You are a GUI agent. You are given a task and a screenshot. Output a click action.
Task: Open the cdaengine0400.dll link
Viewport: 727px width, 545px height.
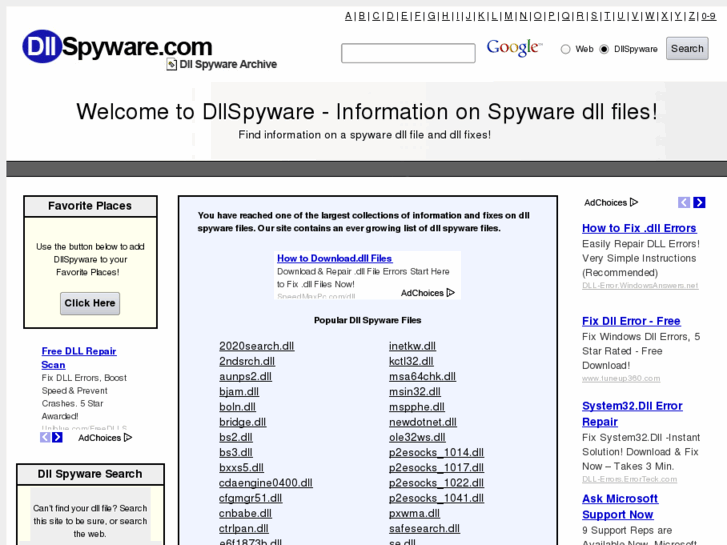point(266,483)
